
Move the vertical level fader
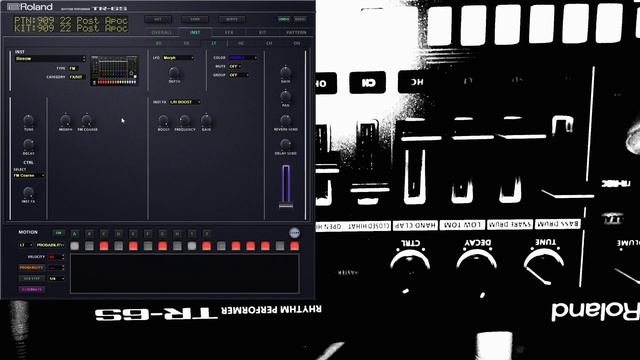286,205
